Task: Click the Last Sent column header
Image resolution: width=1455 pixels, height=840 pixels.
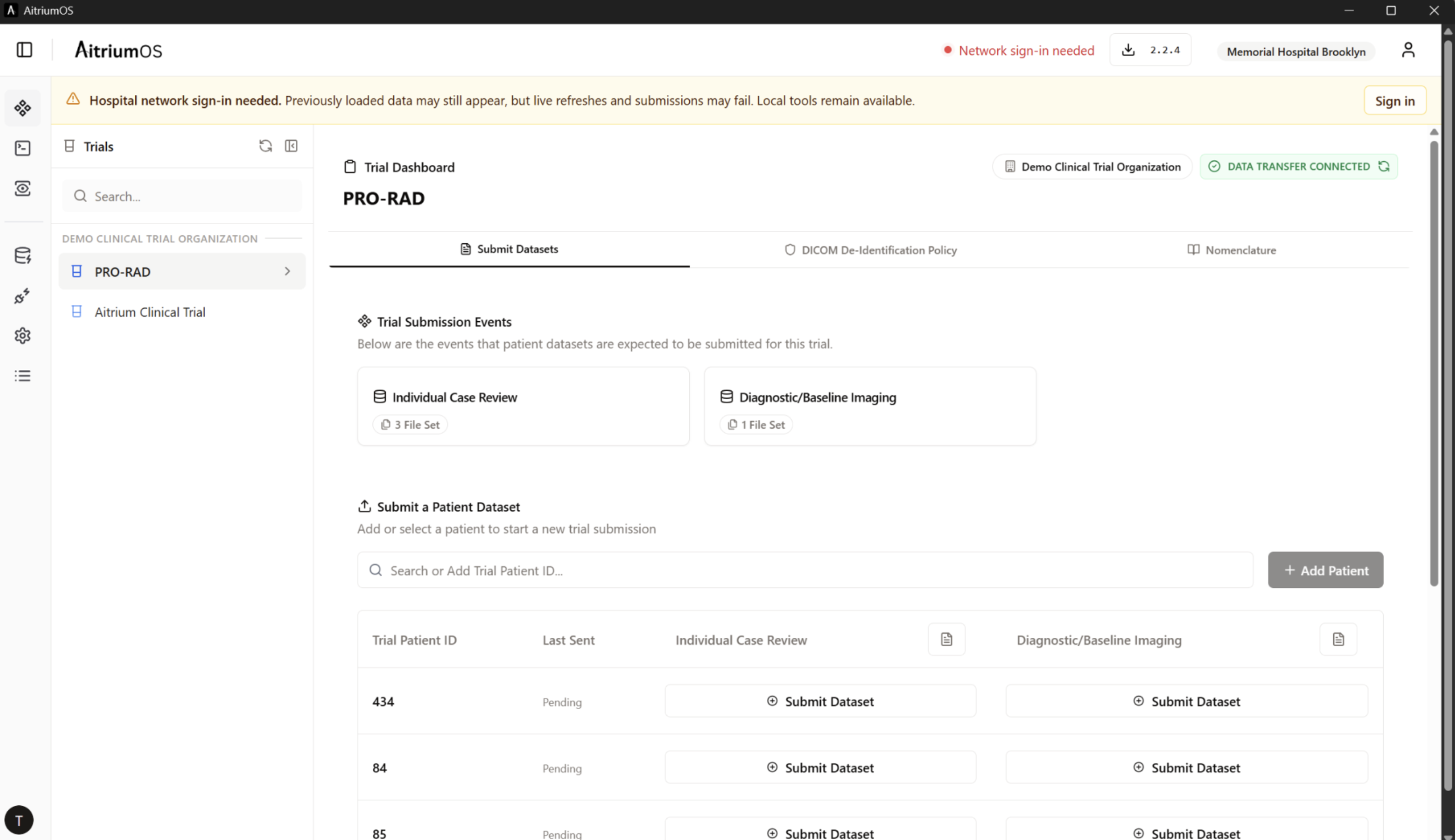Action: point(569,640)
